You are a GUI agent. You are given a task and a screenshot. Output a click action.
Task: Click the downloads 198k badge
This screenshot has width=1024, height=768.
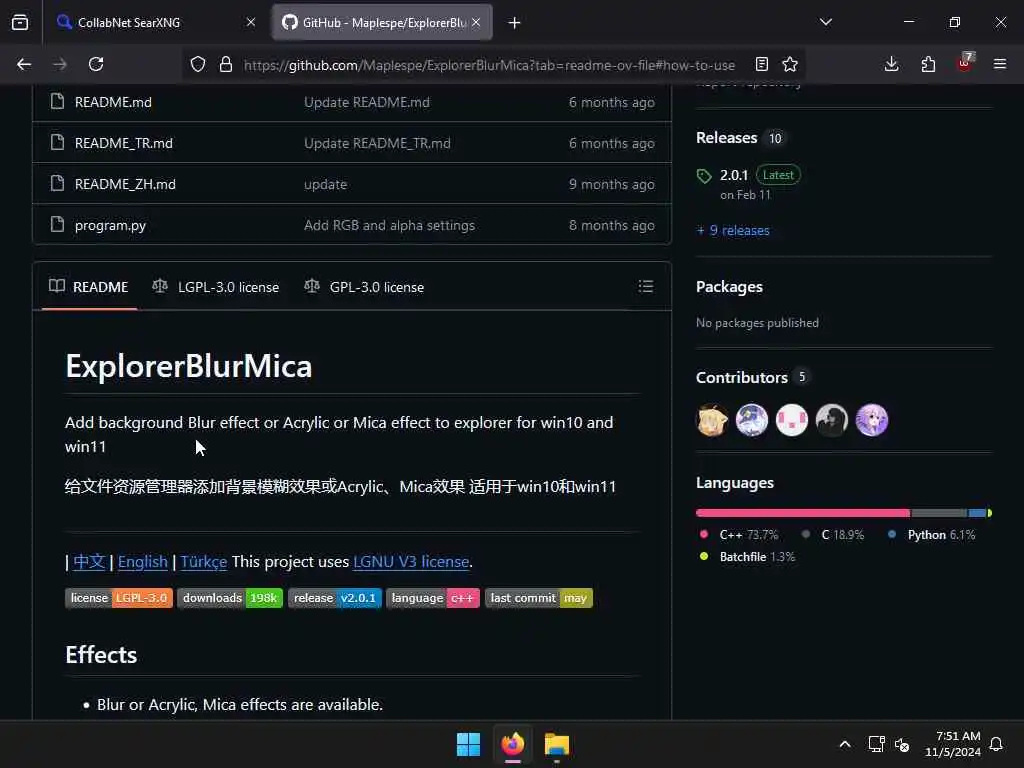click(x=230, y=598)
